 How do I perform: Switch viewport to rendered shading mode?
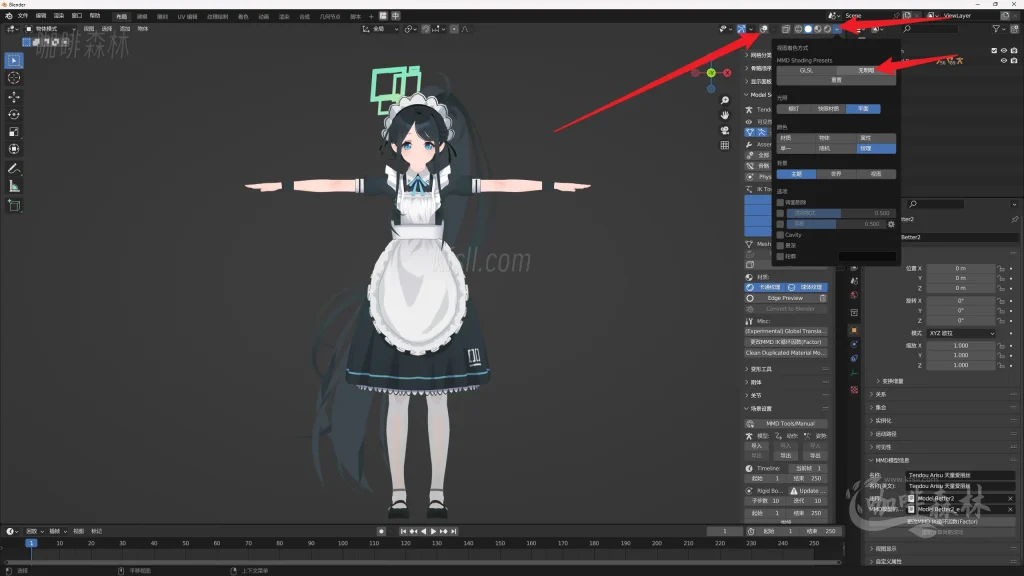point(827,29)
